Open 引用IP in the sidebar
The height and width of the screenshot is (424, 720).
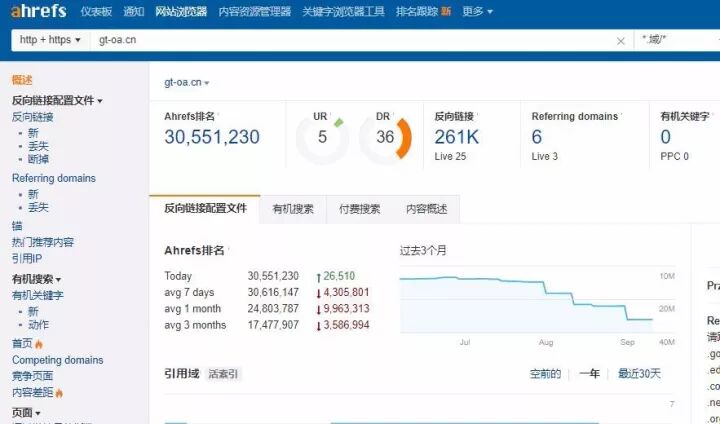(27, 259)
